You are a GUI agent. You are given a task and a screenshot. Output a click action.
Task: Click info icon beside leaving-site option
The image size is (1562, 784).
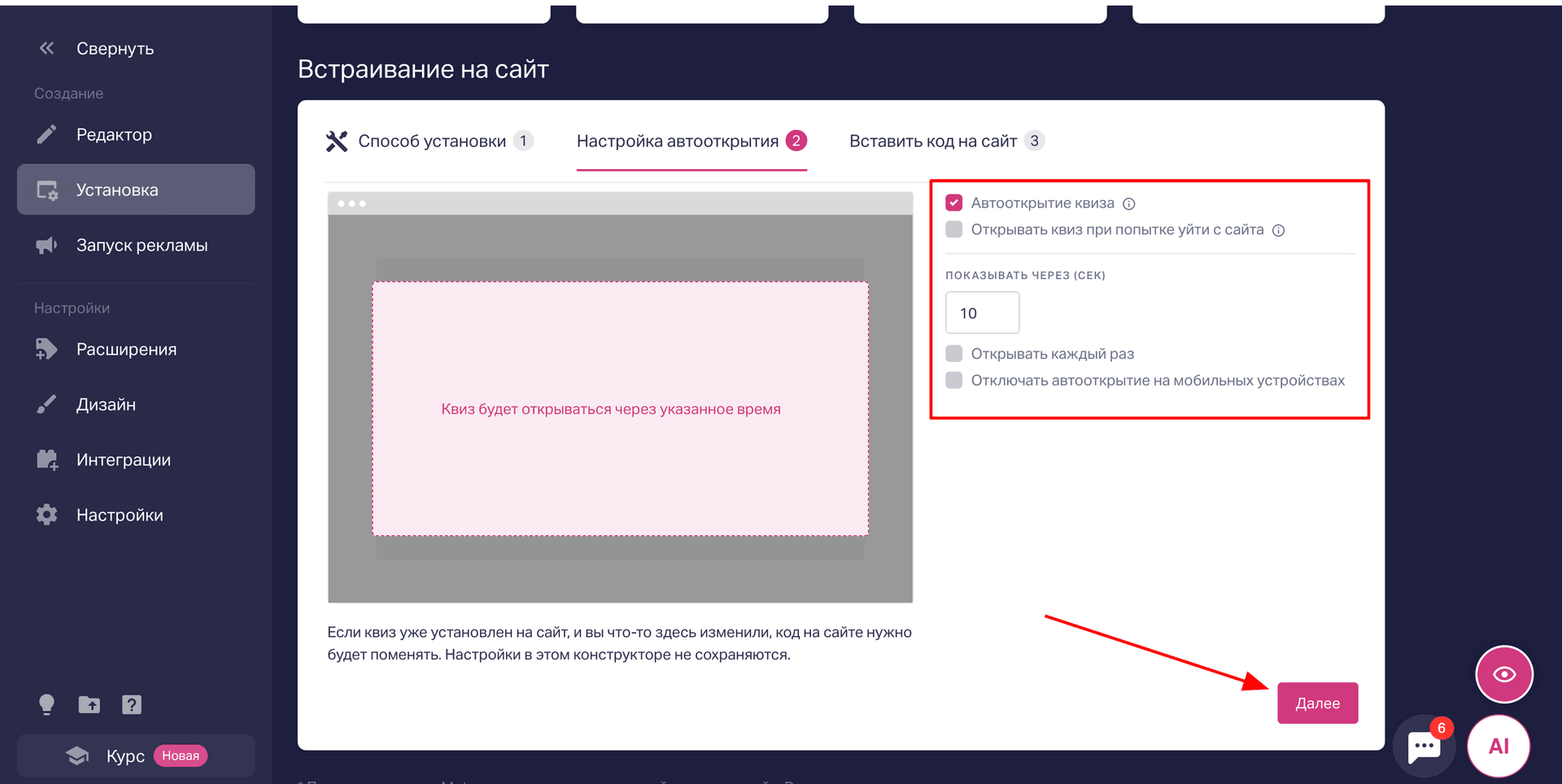[1279, 231]
